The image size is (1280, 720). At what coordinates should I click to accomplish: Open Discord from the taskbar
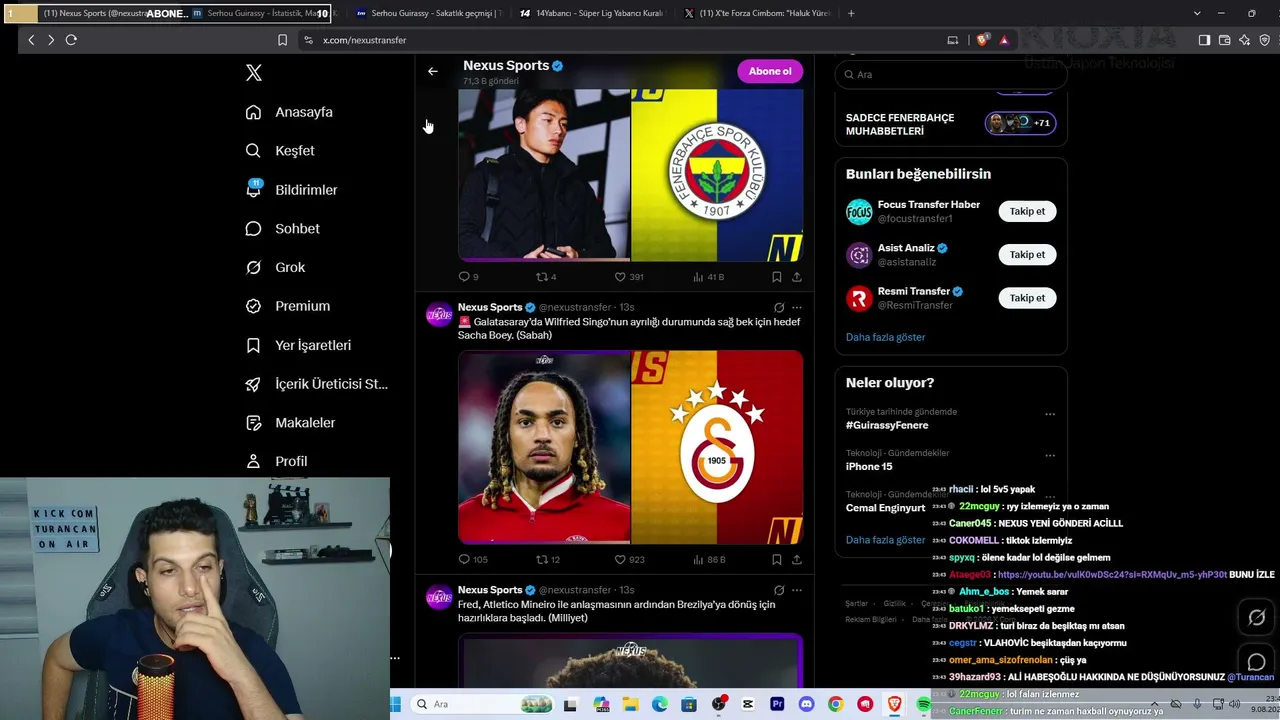coord(806,705)
